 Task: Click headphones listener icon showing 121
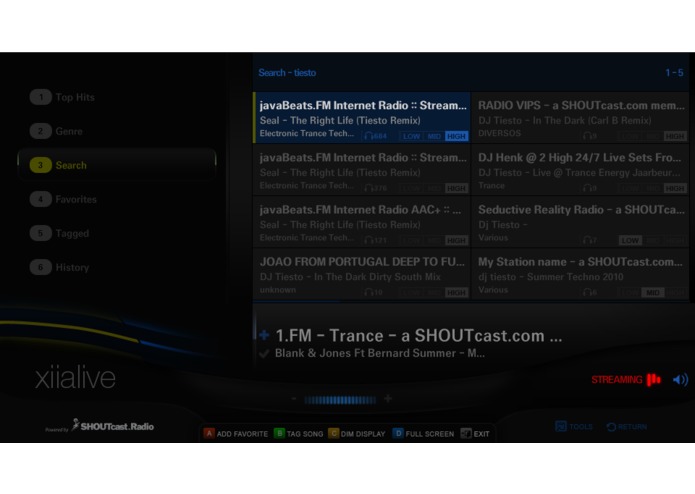click(368, 240)
